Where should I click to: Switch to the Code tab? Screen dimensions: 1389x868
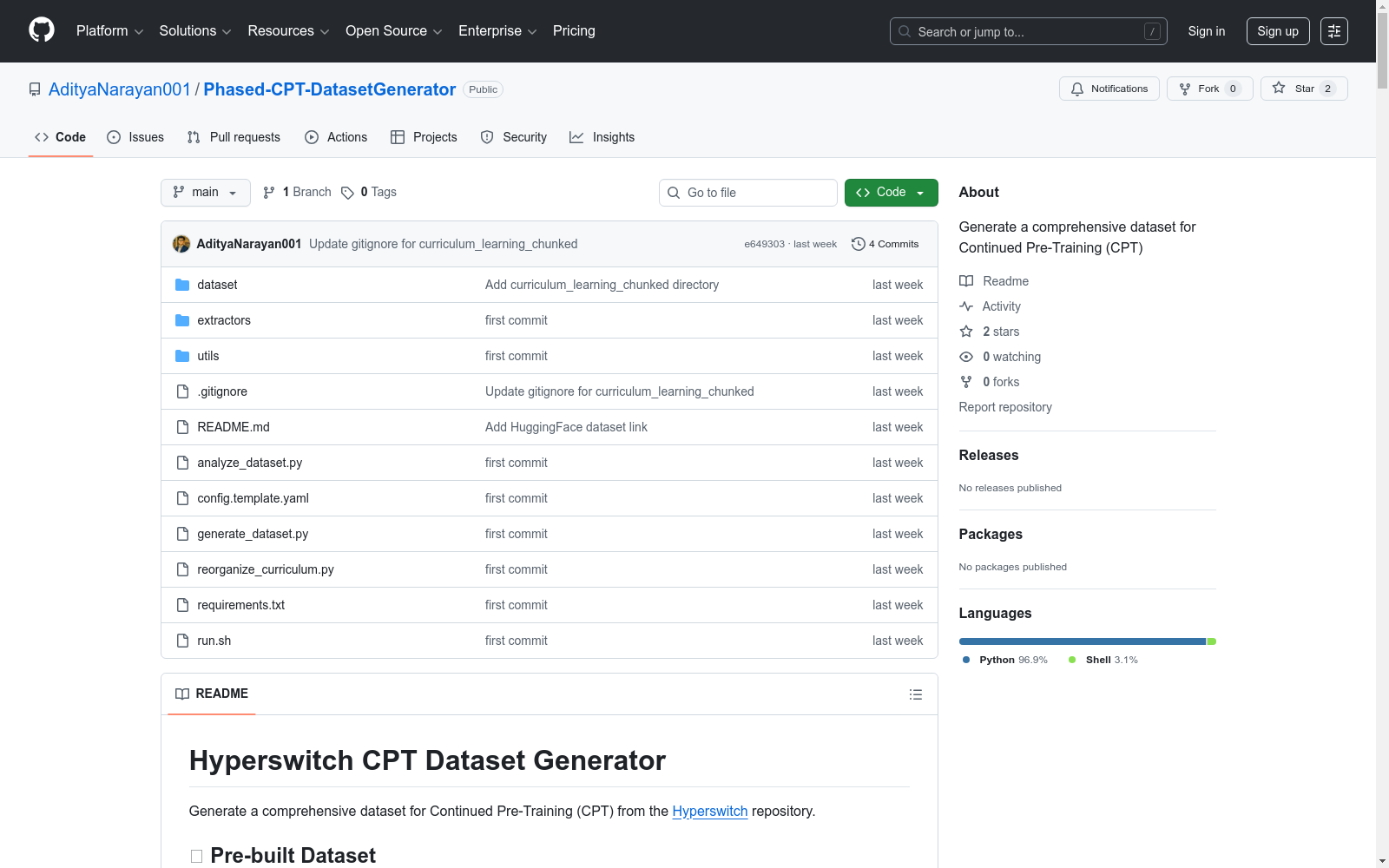pos(61,137)
